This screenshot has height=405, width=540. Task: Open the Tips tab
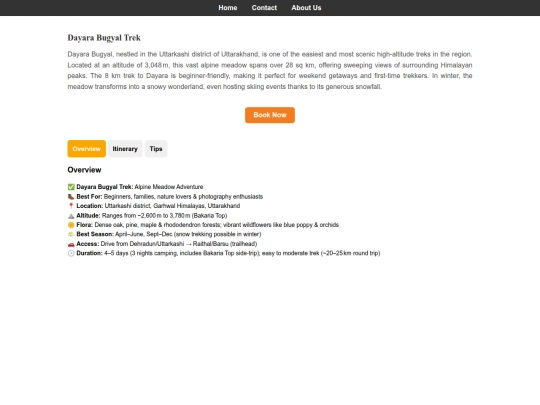pos(156,149)
